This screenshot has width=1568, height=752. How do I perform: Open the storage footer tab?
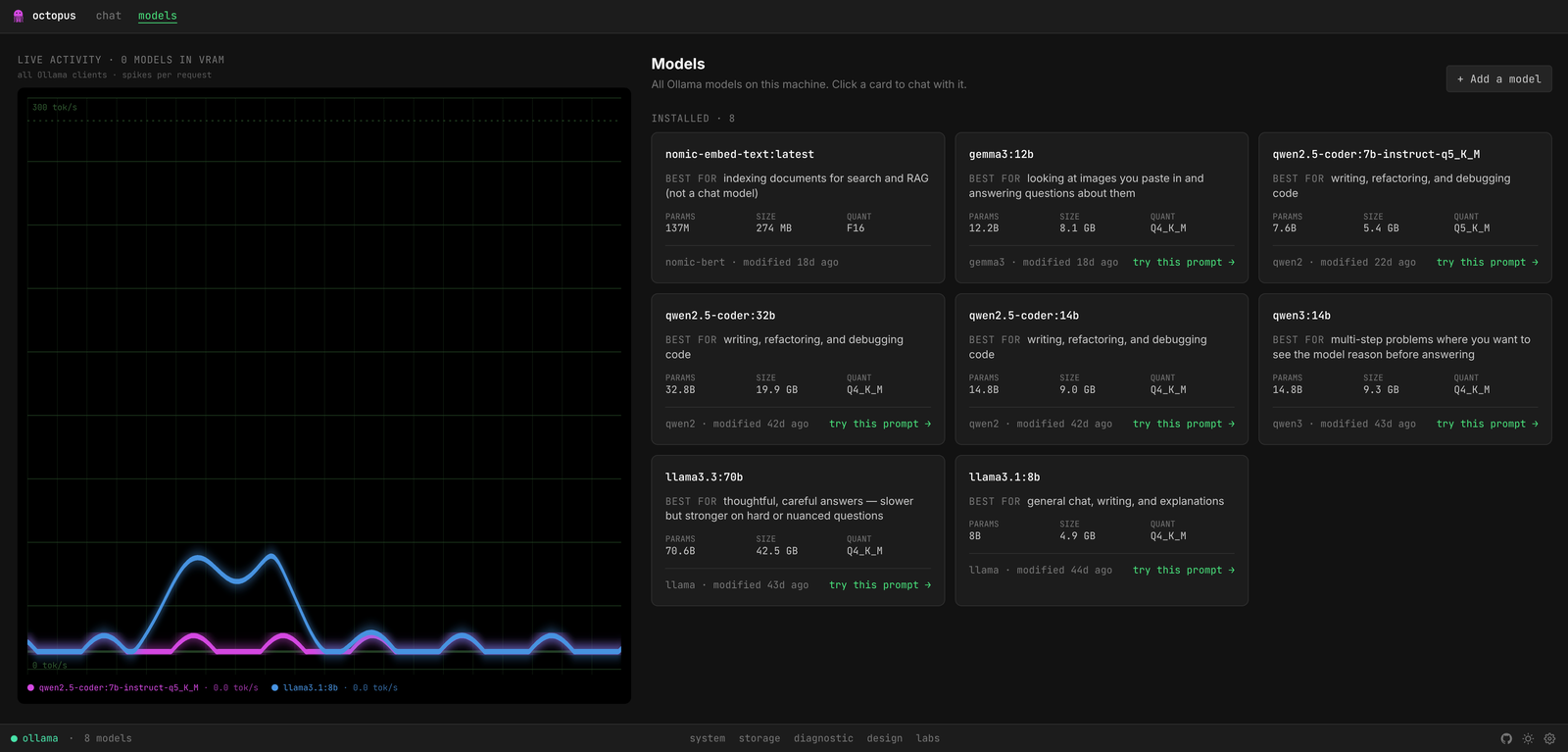click(x=759, y=738)
